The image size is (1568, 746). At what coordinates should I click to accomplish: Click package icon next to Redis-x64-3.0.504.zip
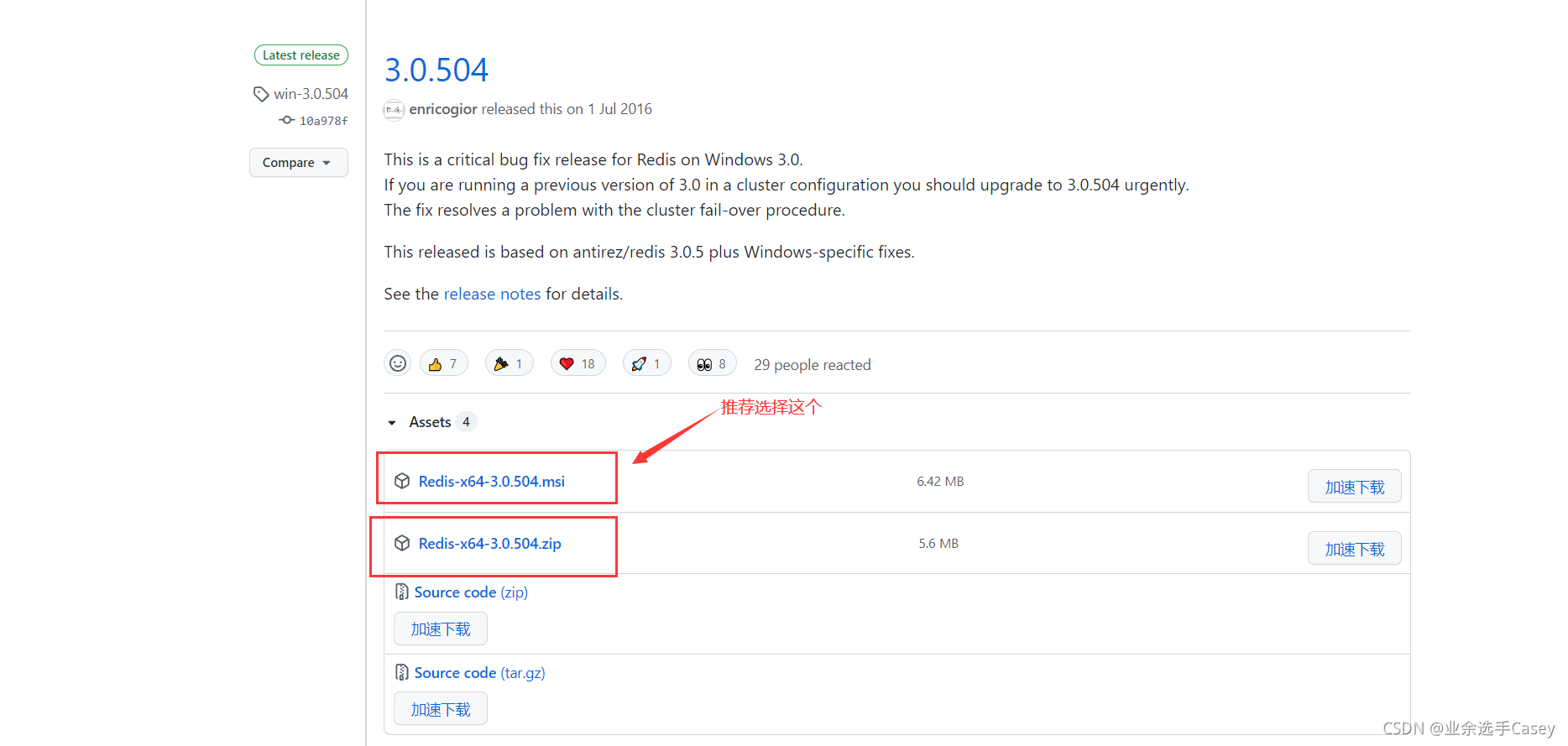(x=402, y=543)
